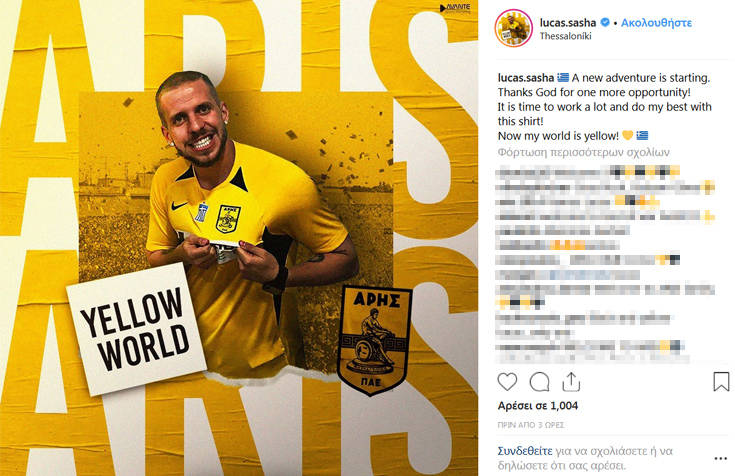Image resolution: width=735 pixels, height=476 pixels.
Task: Click the post timestamp ΠΡΙΝ ΑΠΟ 3 ΩΡΕΣ
Action: pyautogui.click(x=531, y=425)
